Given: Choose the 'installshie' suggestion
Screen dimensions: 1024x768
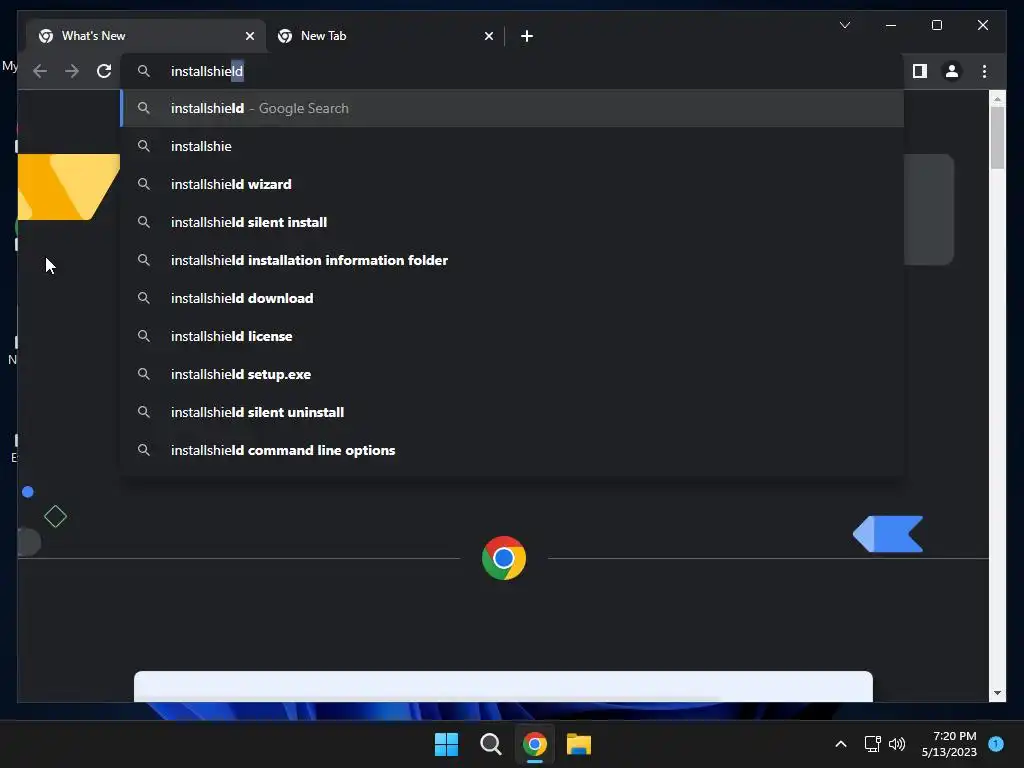Looking at the screenshot, I should (x=512, y=146).
